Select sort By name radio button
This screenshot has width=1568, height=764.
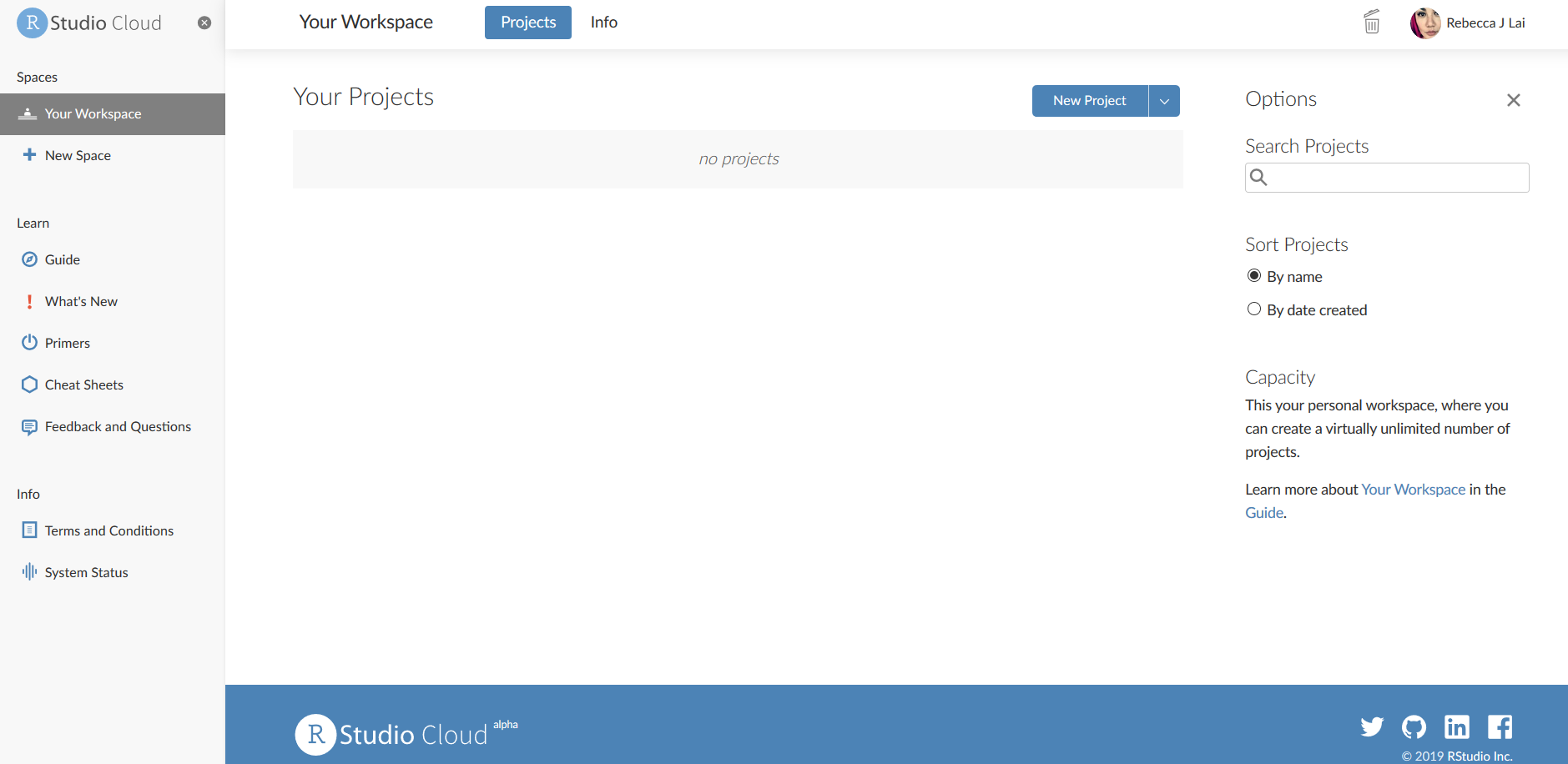point(1254,275)
